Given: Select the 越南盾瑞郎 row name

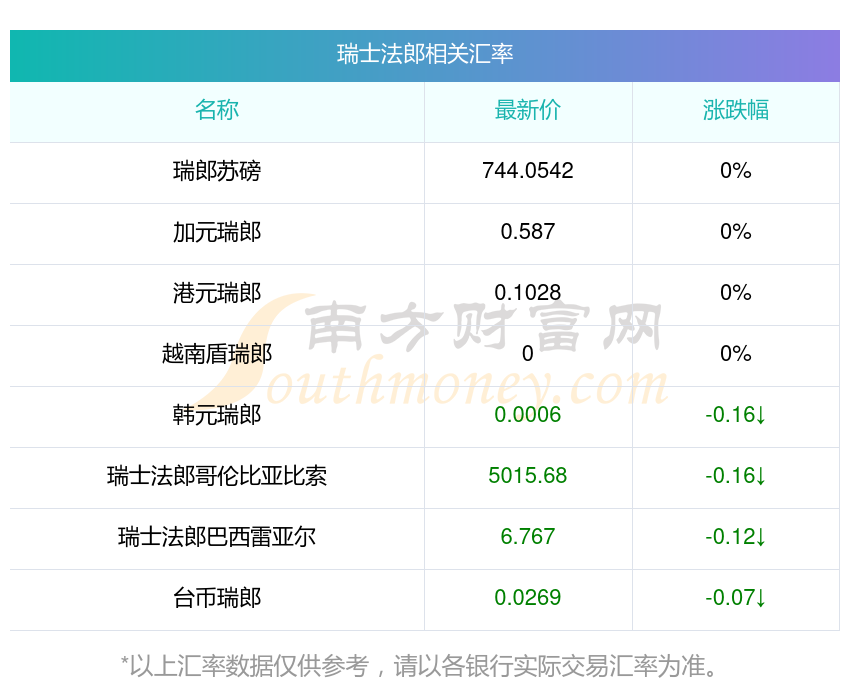Looking at the screenshot, I should point(217,354).
